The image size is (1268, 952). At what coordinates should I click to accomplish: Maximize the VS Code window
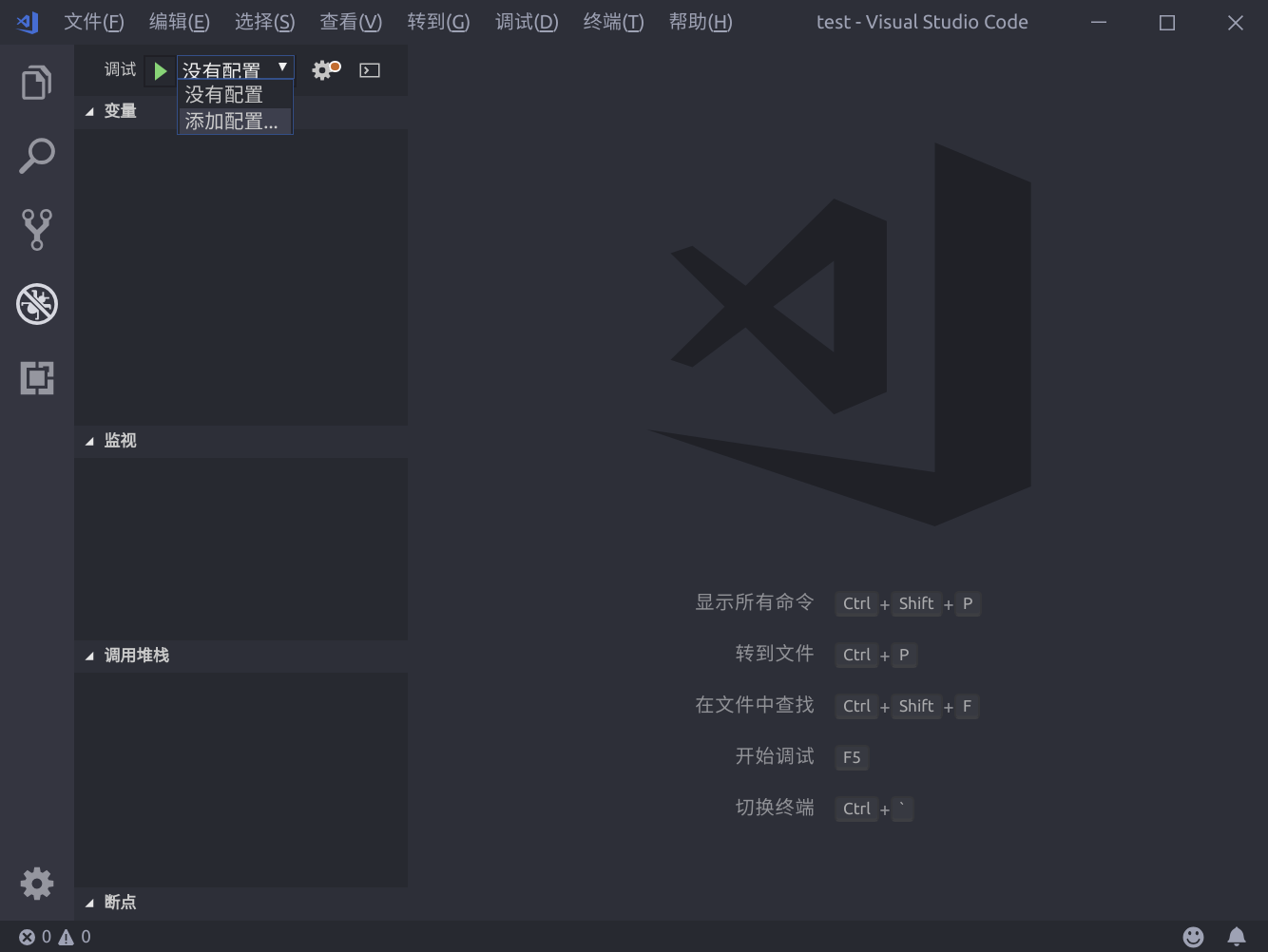1167,22
